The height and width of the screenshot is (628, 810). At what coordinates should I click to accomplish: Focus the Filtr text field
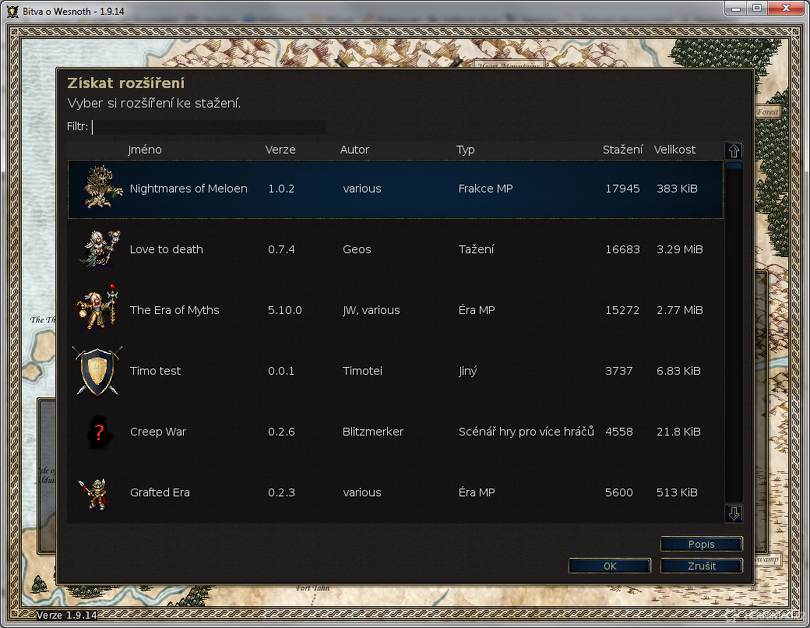pyautogui.click(x=209, y=127)
